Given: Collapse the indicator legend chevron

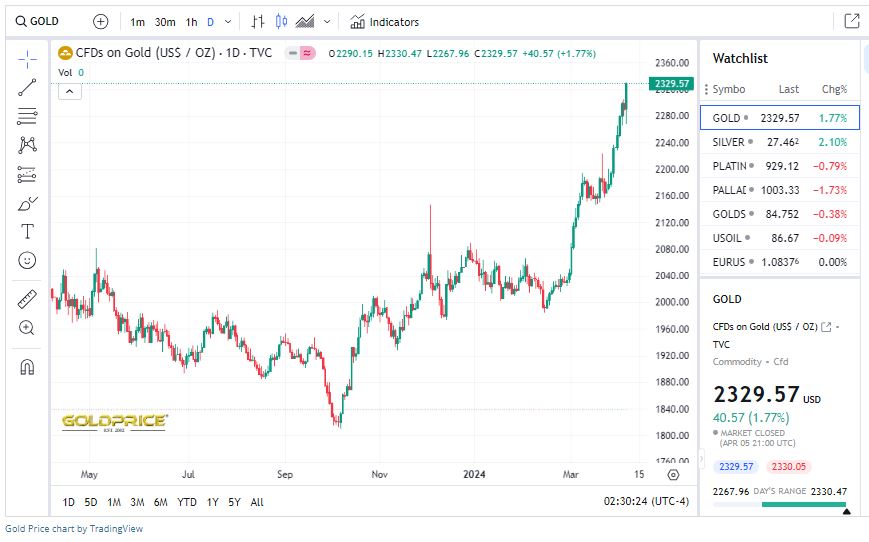Looking at the screenshot, I should pyautogui.click(x=70, y=91).
